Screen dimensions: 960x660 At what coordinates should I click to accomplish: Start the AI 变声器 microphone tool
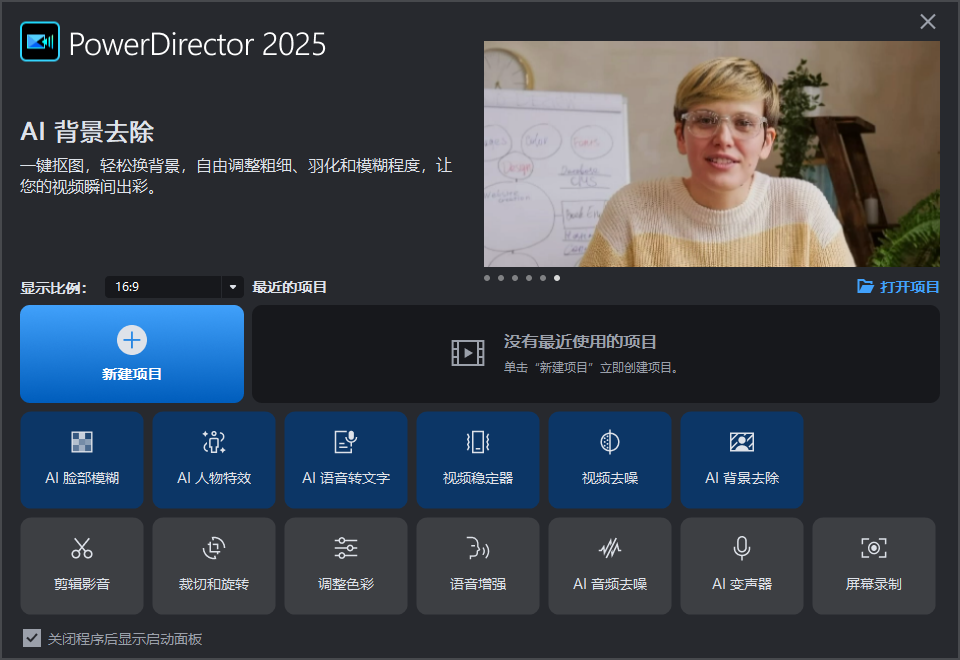click(742, 565)
